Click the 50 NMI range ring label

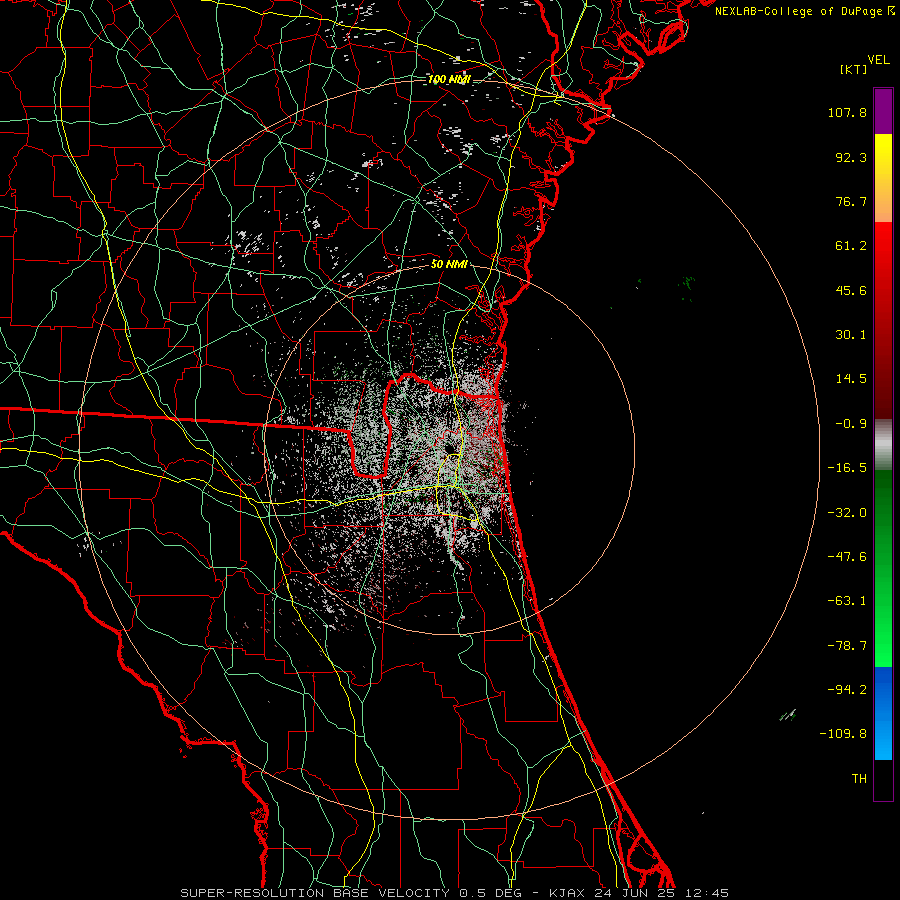click(x=449, y=264)
